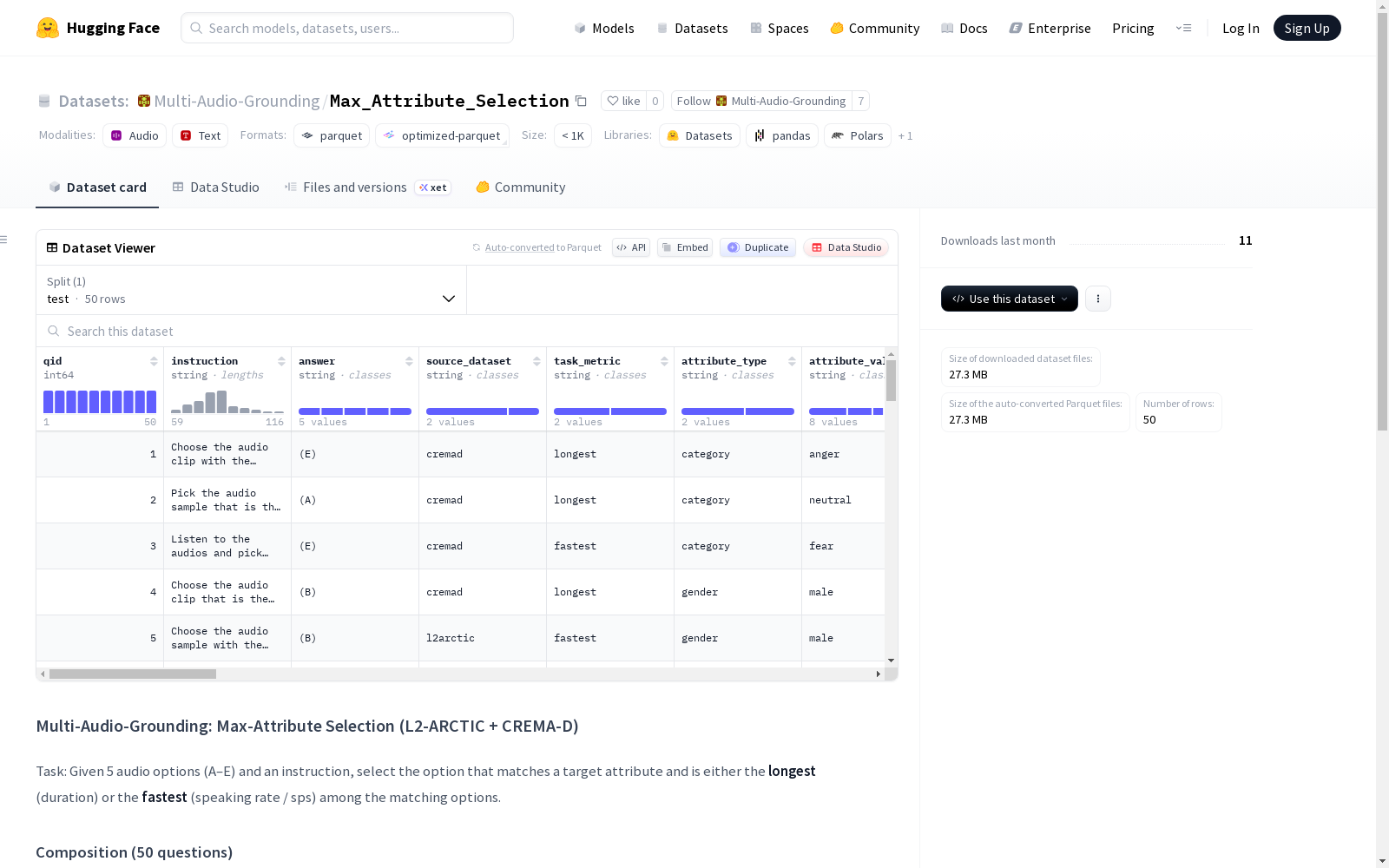
Task: Open Community in top navigation
Action: click(x=875, y=29)
